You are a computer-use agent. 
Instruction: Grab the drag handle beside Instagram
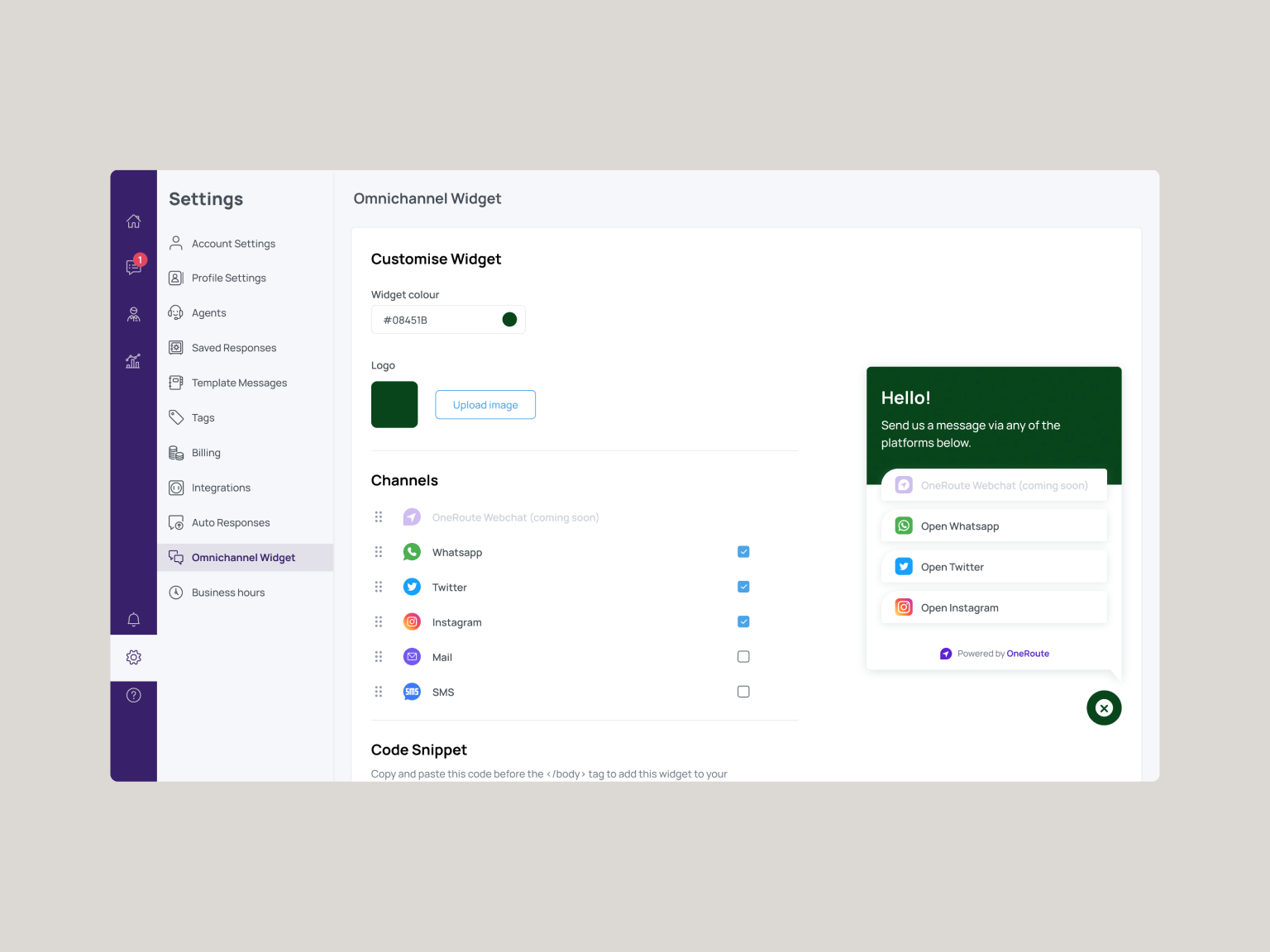click(379, 621)
